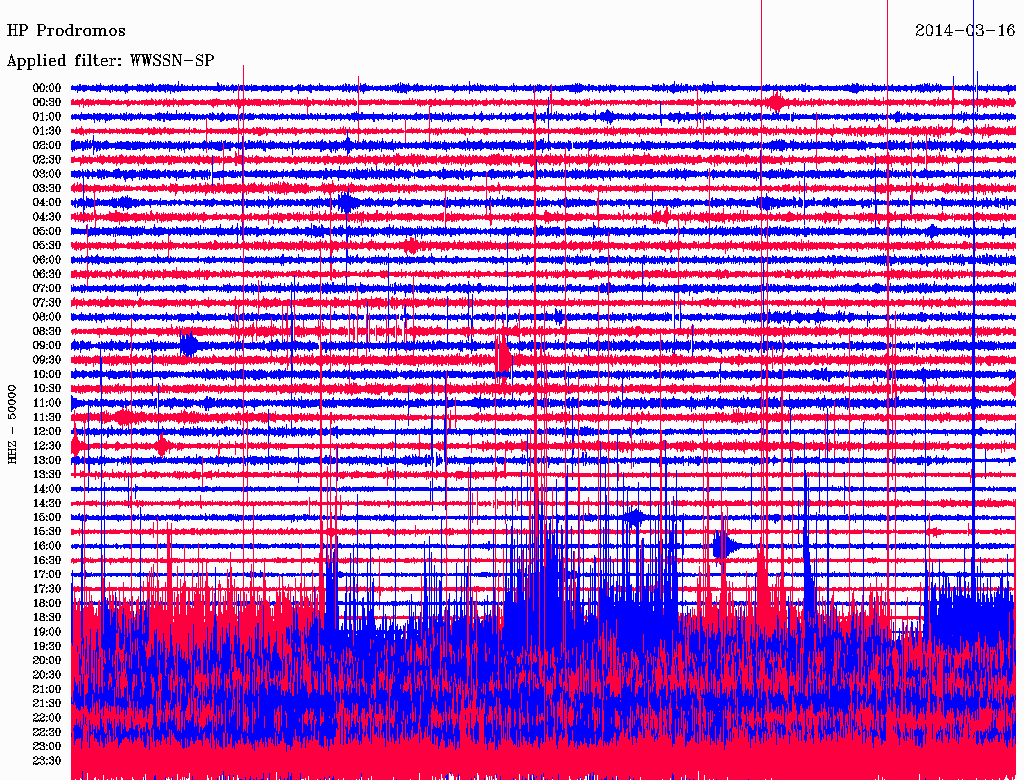
Task: Select the 13:00 time row label
Action: (x=47, y=460)
